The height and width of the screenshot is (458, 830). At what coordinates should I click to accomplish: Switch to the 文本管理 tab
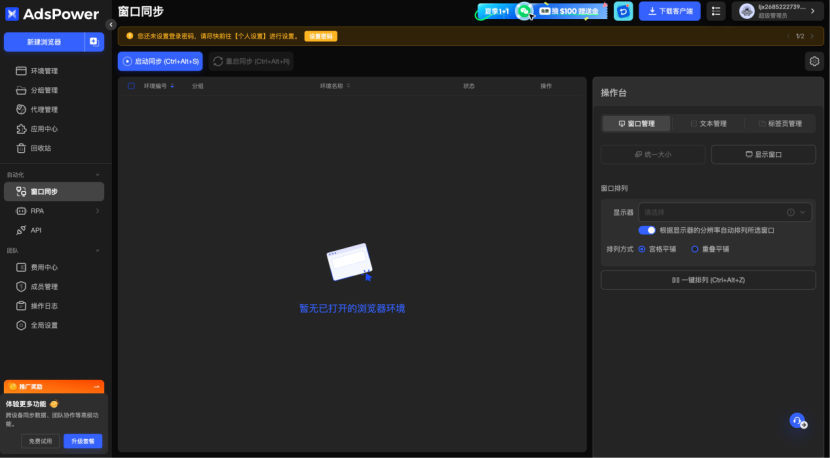click(707, 124)
